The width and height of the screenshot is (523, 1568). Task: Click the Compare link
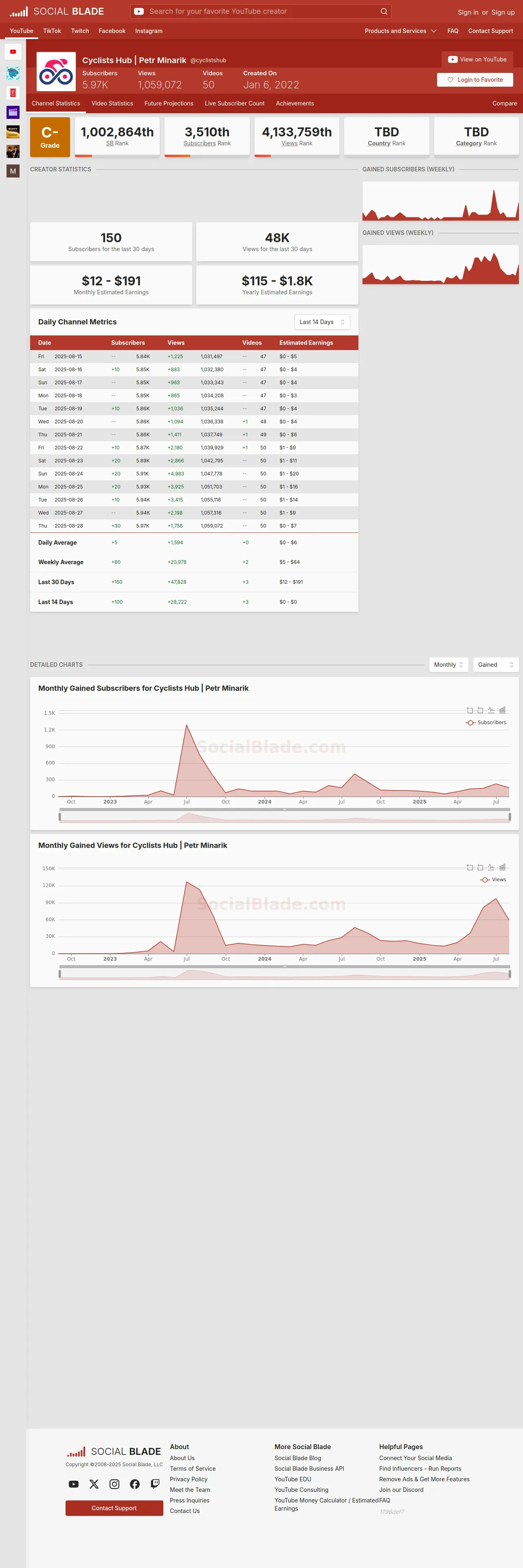pos(505,103)
